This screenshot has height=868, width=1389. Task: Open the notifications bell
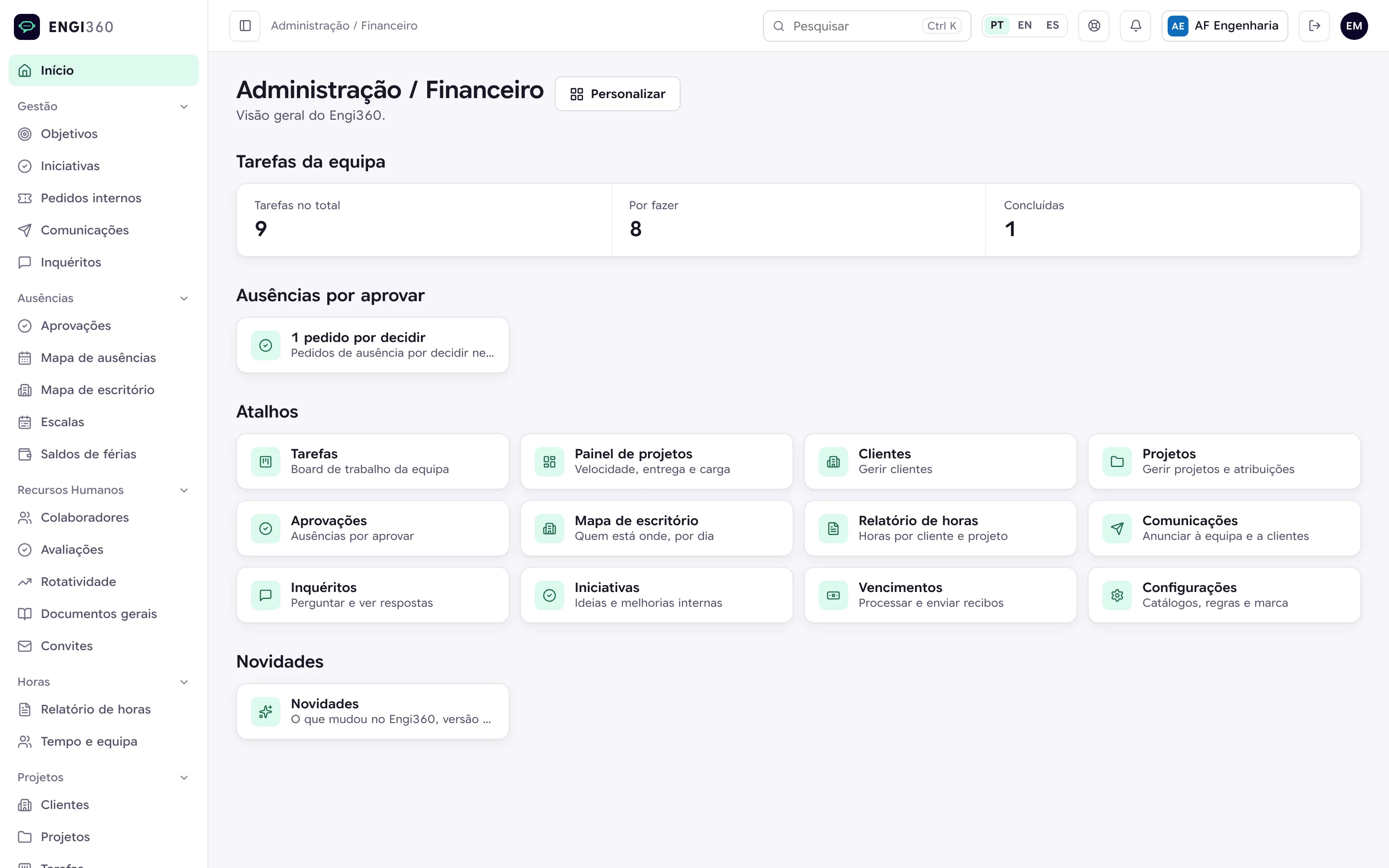click(1136, 26)
